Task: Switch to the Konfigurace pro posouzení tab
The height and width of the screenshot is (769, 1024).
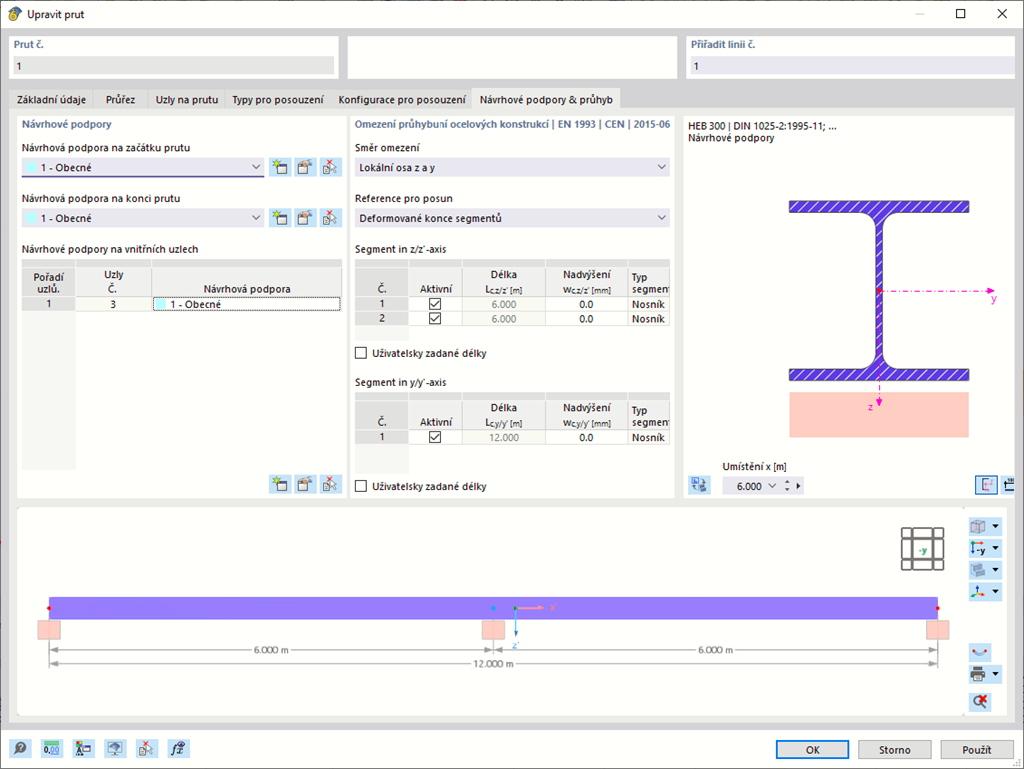Action: point(402,99)
